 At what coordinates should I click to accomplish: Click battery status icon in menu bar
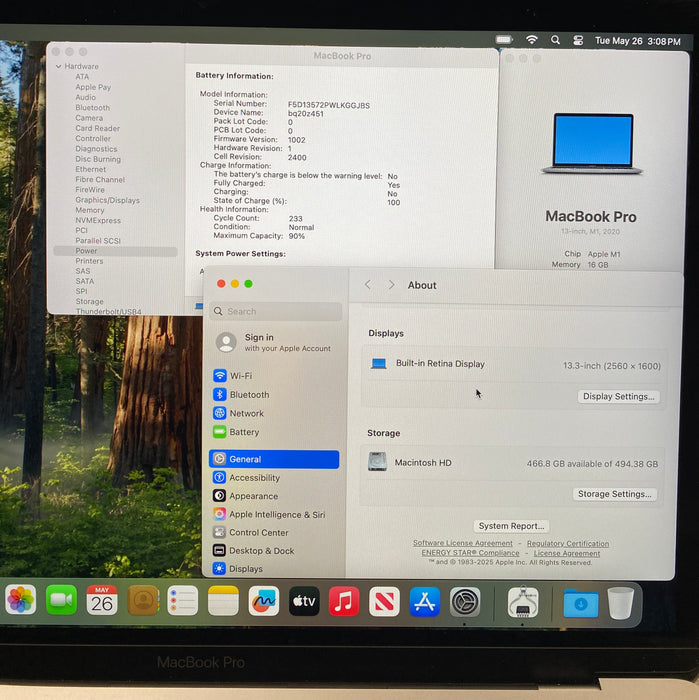point(504,40)
